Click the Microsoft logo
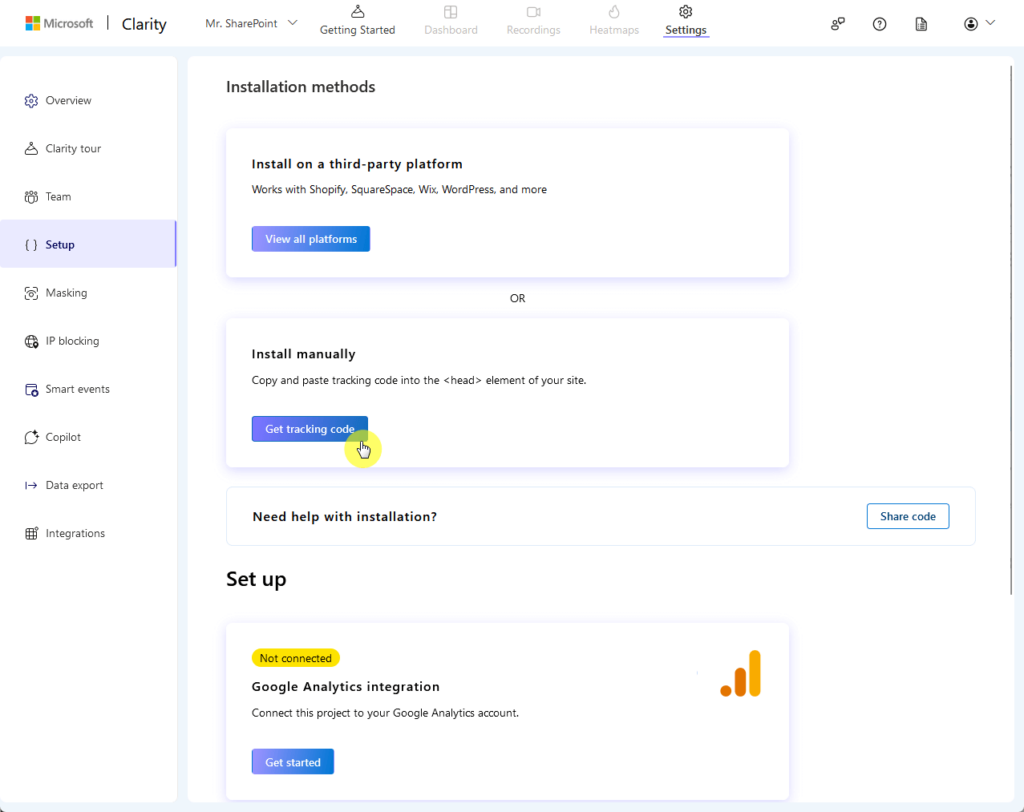Screen dimensions: 1024x812 pos(59,24)
